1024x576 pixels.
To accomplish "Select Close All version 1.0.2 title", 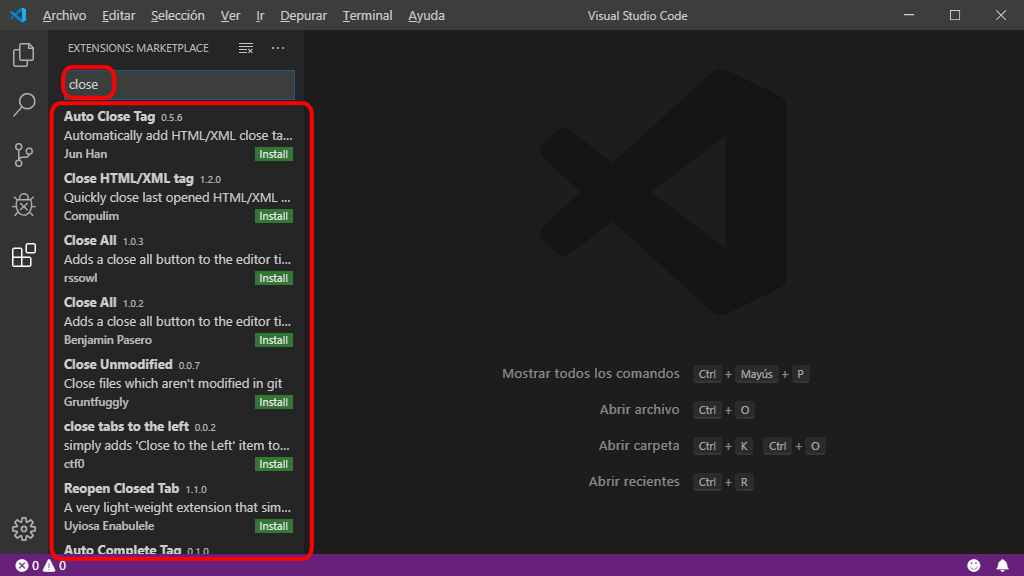I will click(x=90, y=302).
